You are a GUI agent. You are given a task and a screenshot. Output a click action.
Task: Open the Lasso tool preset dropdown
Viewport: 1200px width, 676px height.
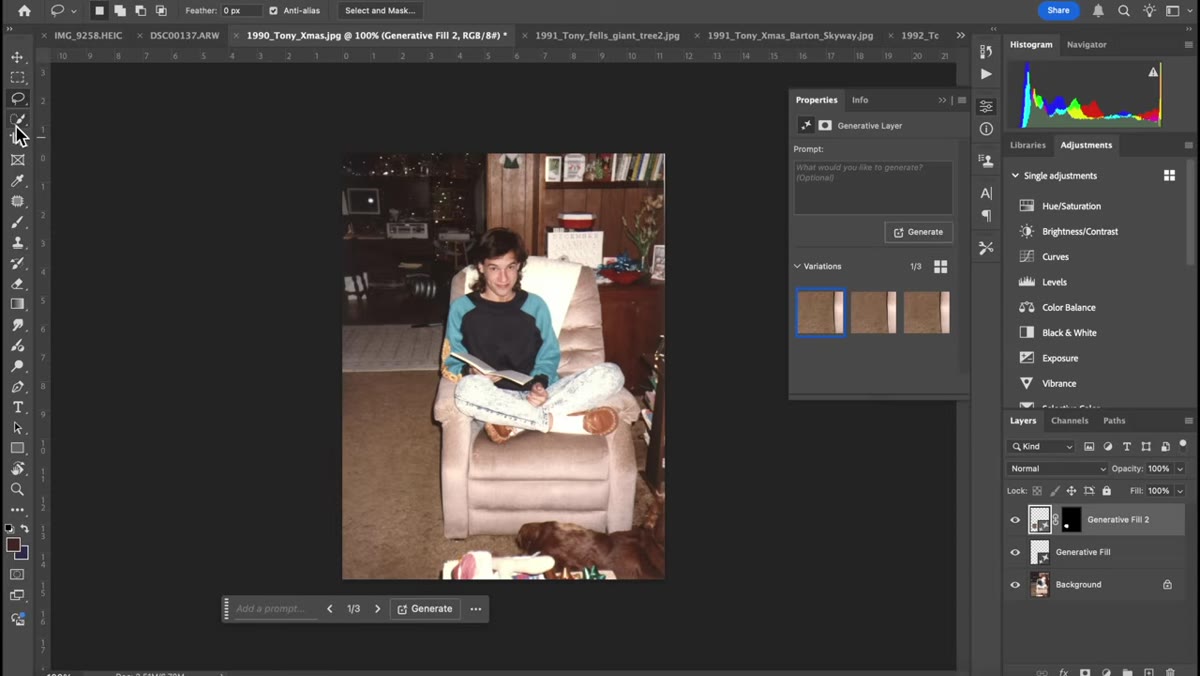[74, 11]
